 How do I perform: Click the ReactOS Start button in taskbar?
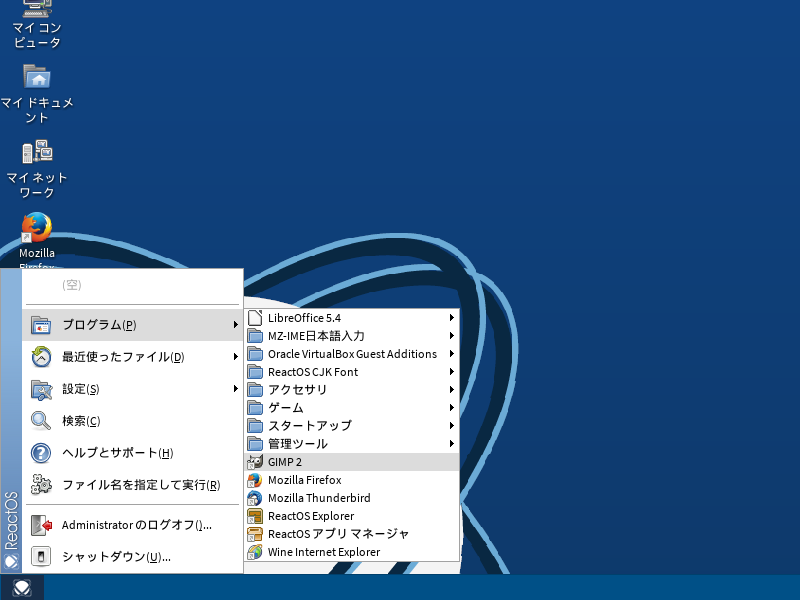(22, 588)
